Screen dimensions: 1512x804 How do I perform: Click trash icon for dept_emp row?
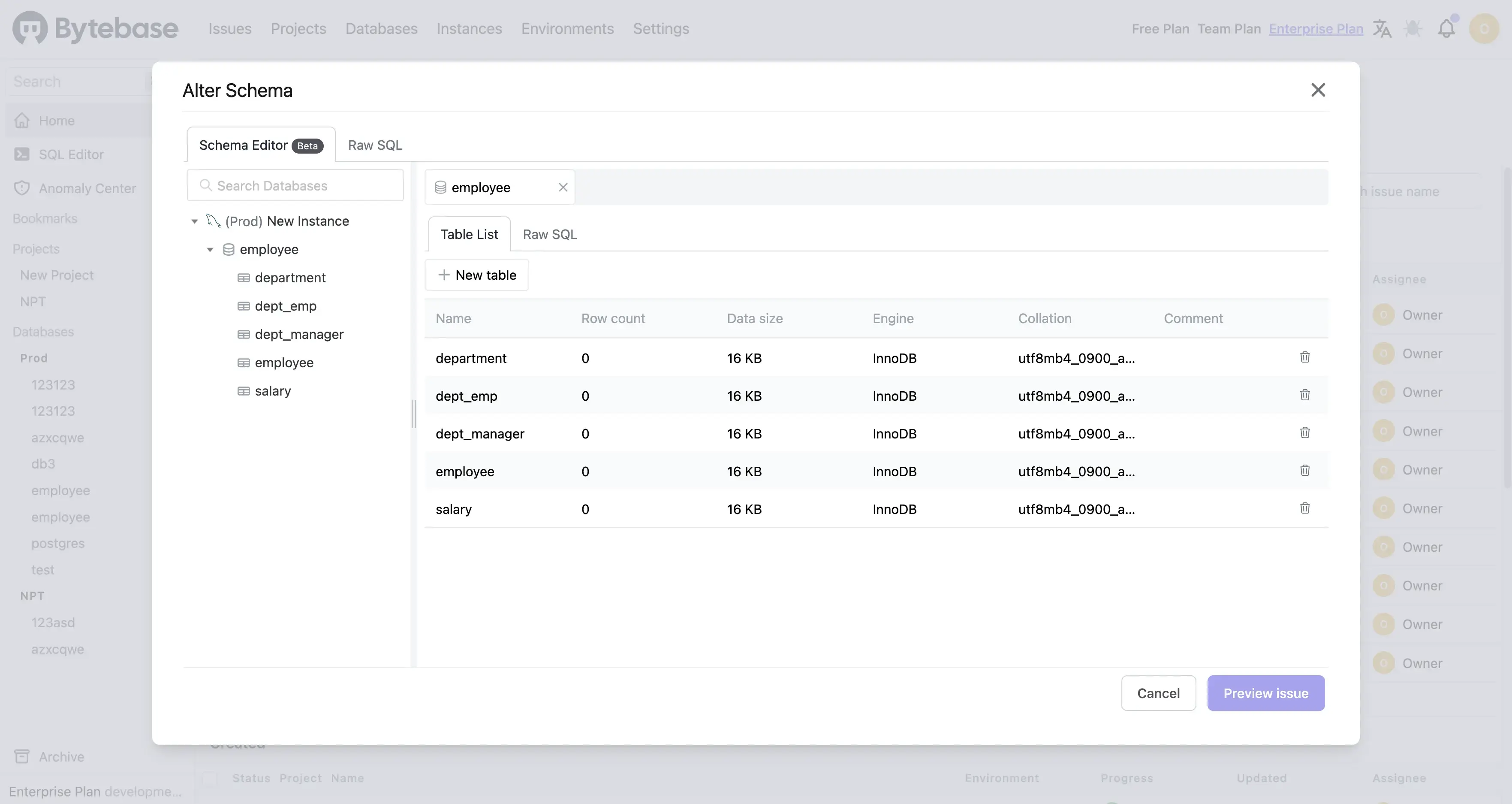click(x=1304, y=395)
